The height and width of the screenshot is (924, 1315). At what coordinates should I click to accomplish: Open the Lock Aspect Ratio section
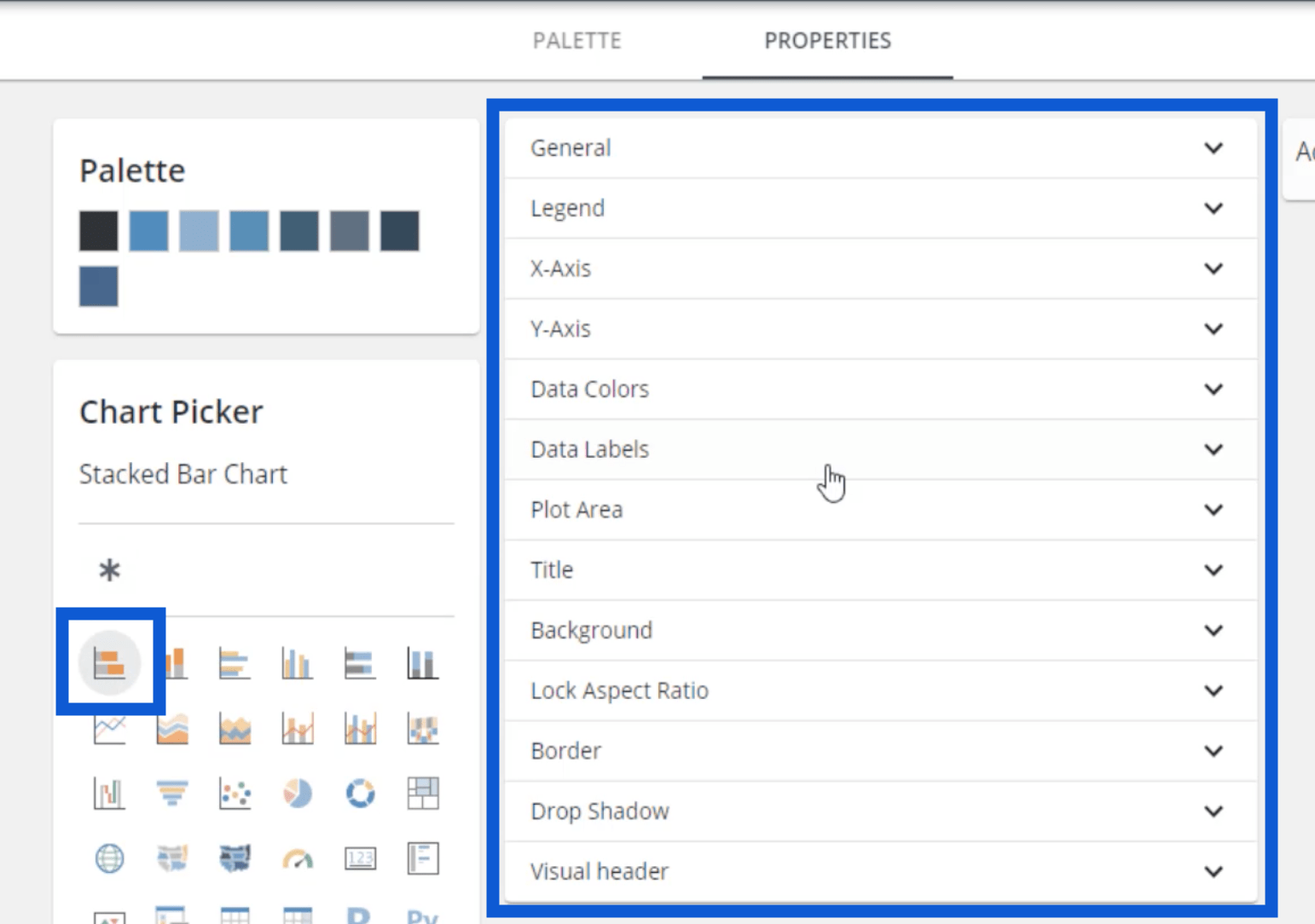[x=881, y=690]
